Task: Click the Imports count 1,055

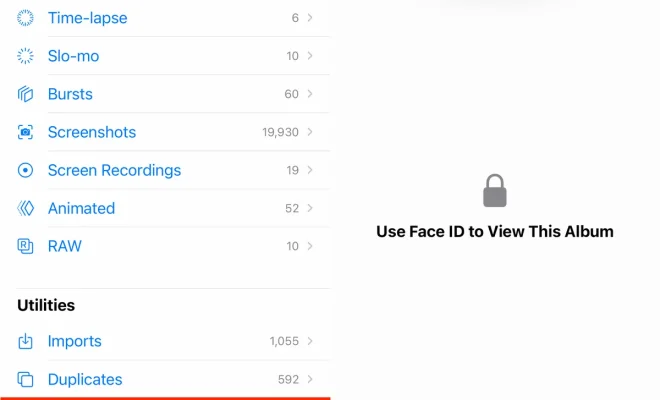Action: 284,341
